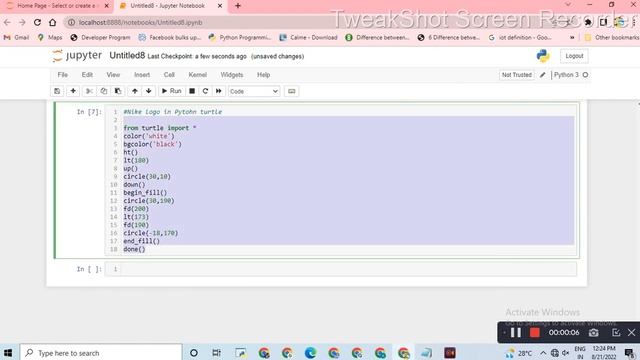640x360 pixels.
Task: Save the notebook with the toolbar save icon
Action: 57,91
